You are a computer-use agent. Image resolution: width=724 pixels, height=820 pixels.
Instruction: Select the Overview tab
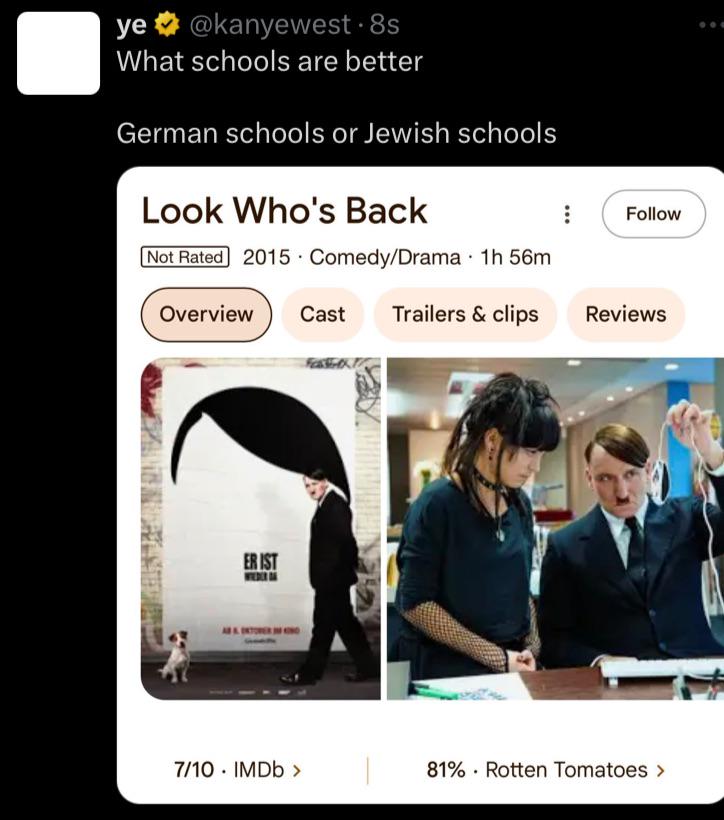pos(206,314)
